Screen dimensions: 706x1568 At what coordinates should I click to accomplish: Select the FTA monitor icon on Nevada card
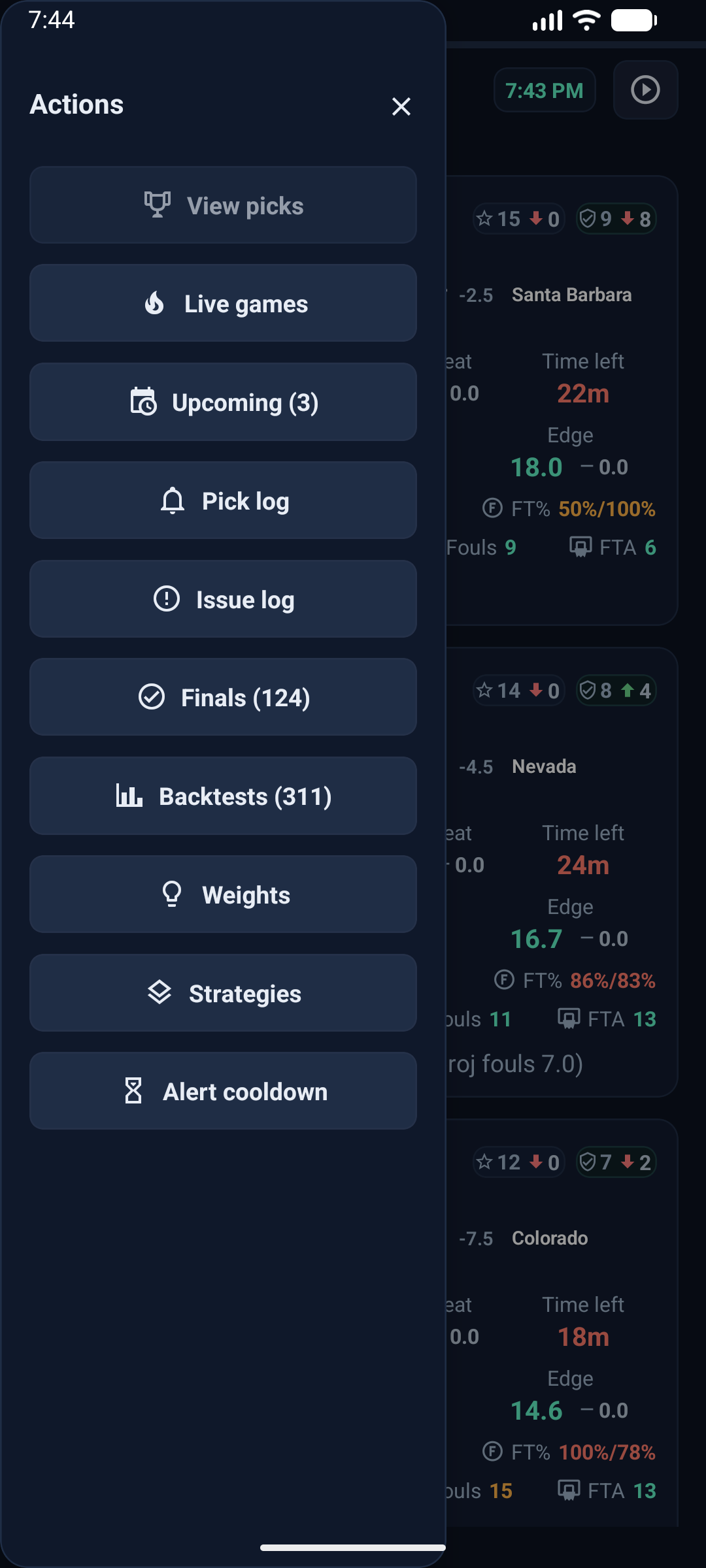pos(568,1019)
